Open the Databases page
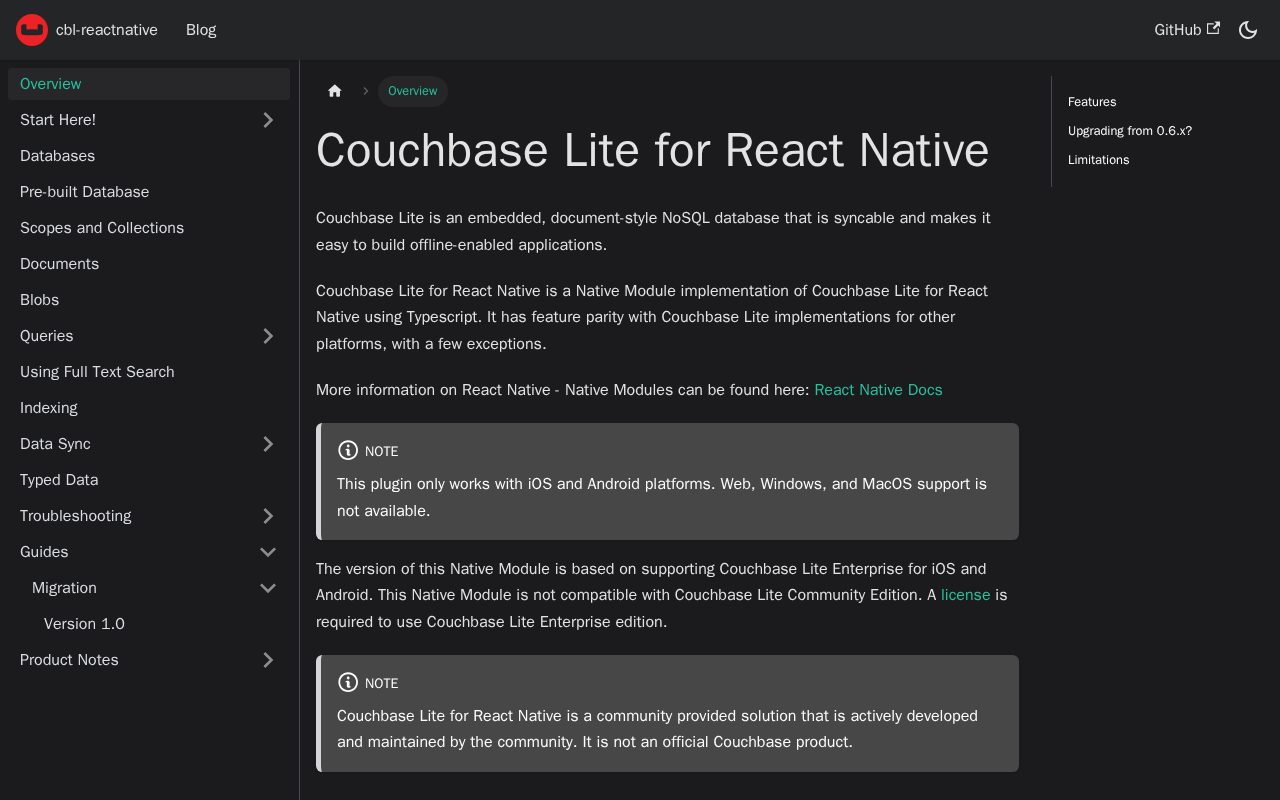The image size is (1280, 800). [149, 156]
